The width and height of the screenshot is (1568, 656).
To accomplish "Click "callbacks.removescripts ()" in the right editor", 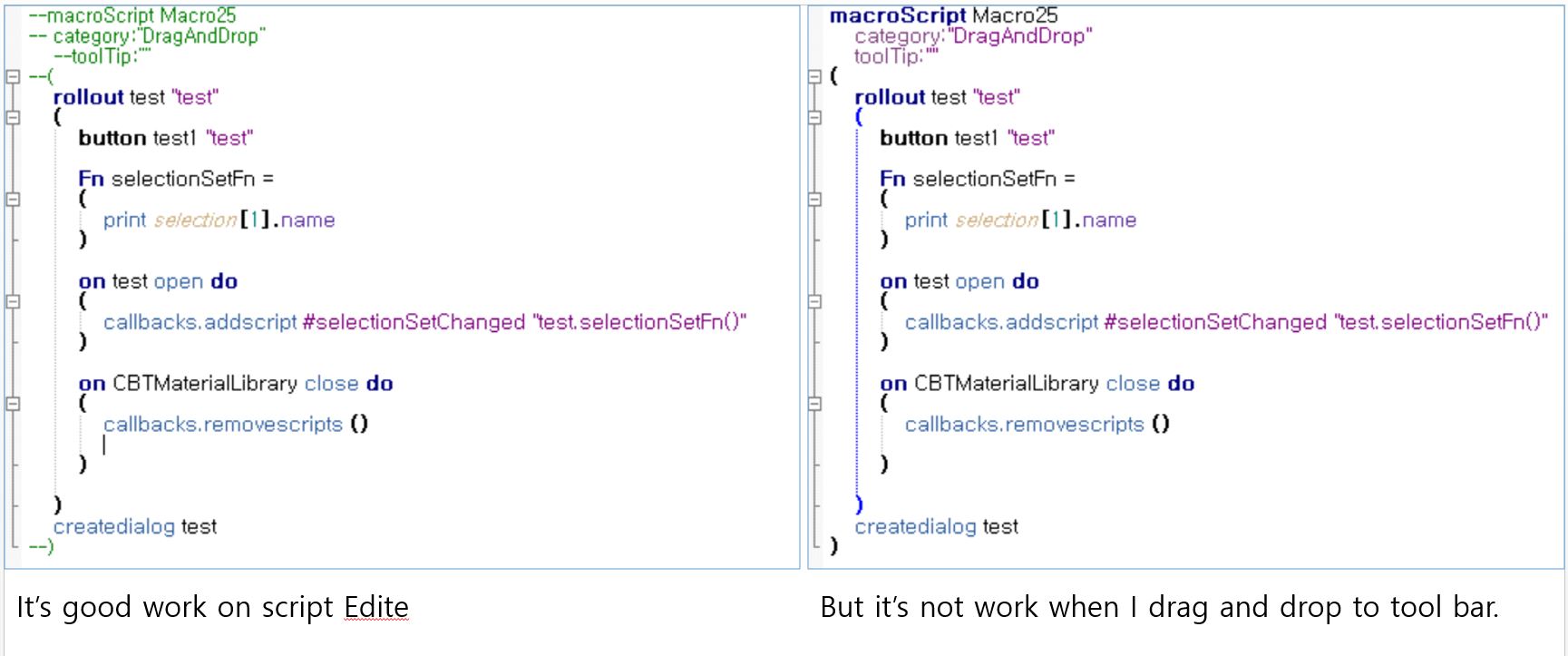I will click(x=1037, y=424).
